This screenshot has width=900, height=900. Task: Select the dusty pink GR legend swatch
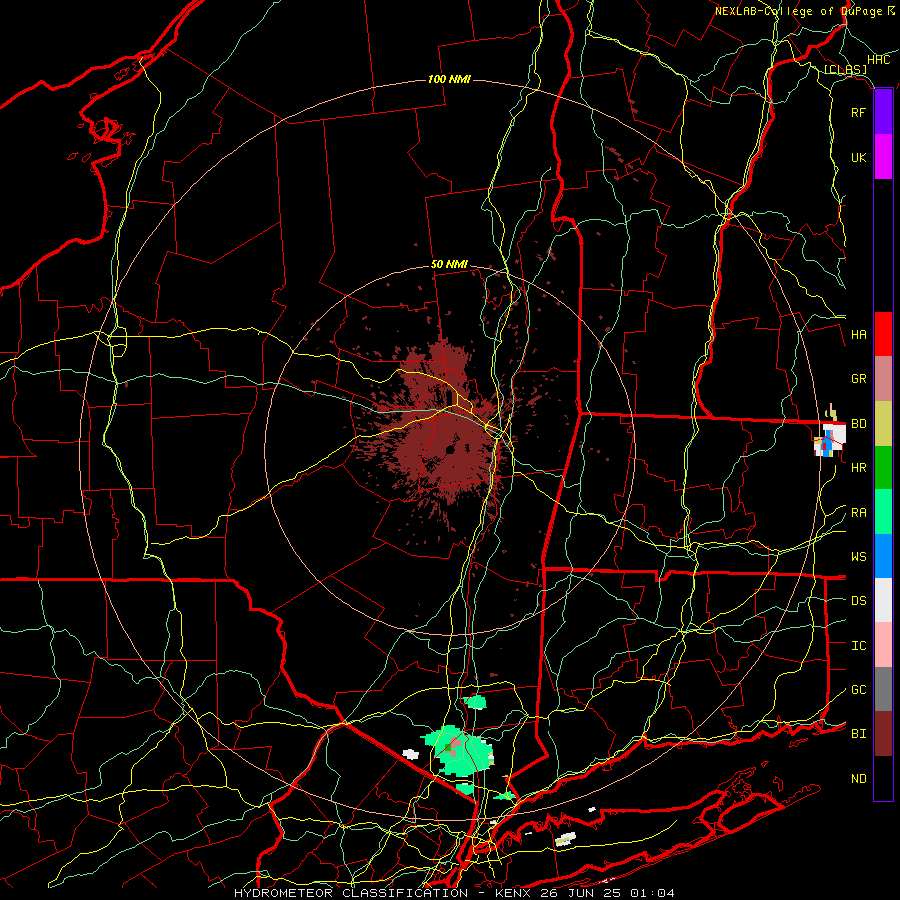pos(883,379)
